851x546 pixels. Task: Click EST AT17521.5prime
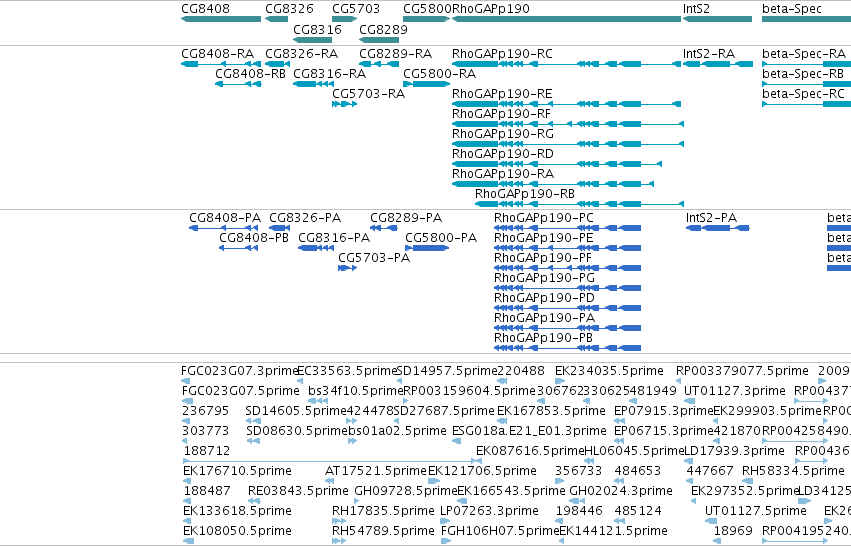point(330,481)
